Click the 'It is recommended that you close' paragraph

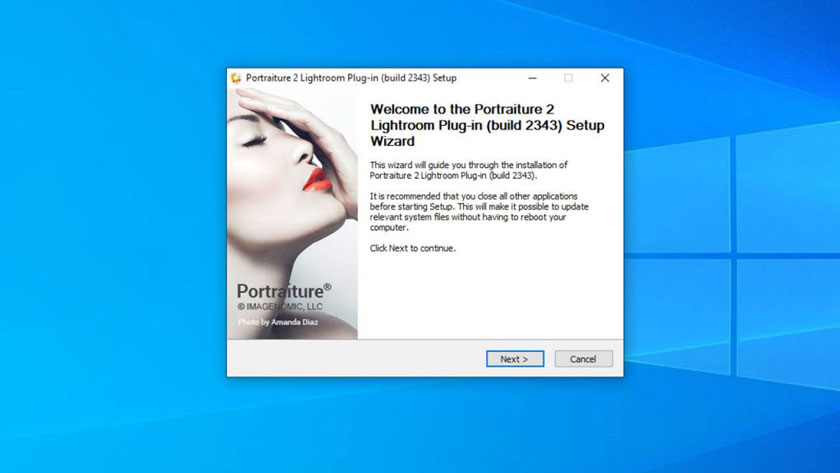click(x=479, y=212)
